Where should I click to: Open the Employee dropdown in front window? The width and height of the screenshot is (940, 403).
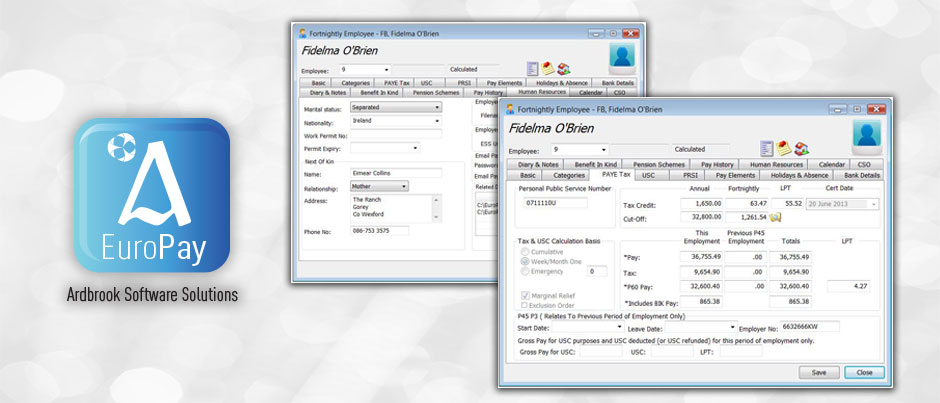603,149
